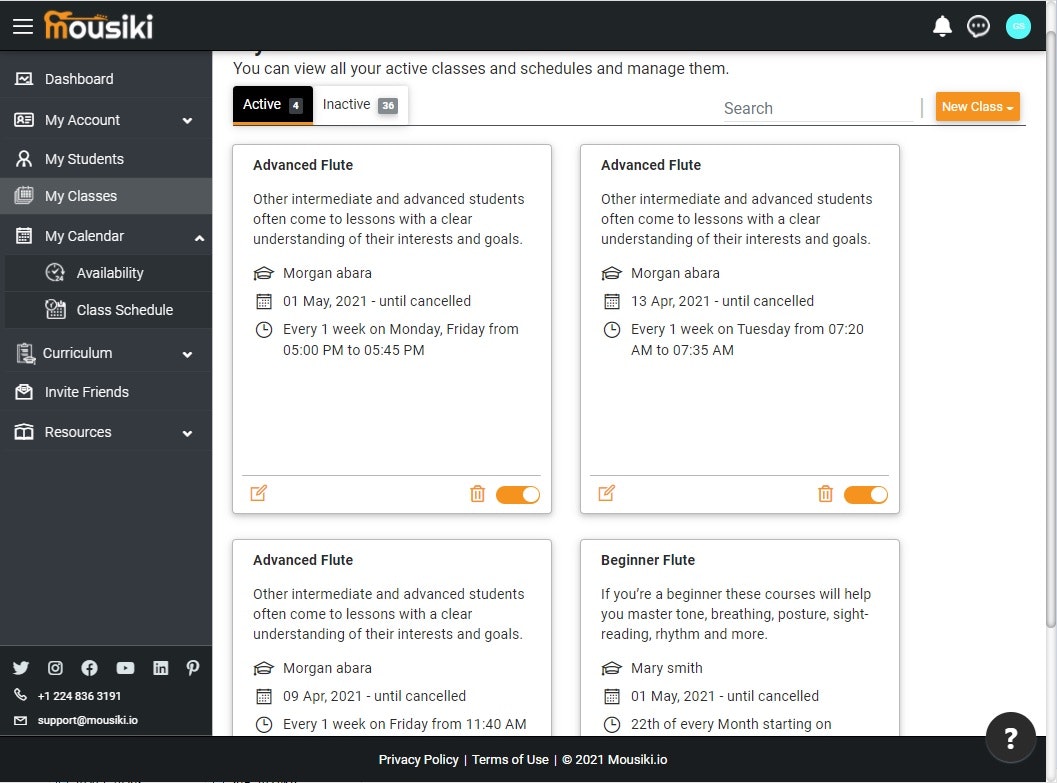Click the My Classes icon

(24, 195)
